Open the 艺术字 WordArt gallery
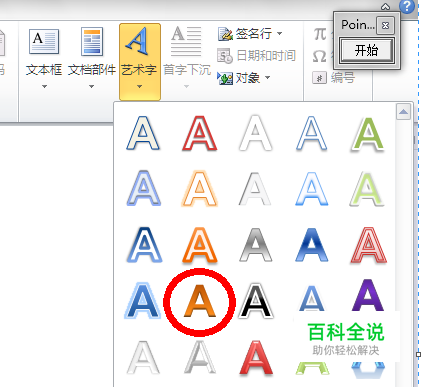 coord(140,62)
